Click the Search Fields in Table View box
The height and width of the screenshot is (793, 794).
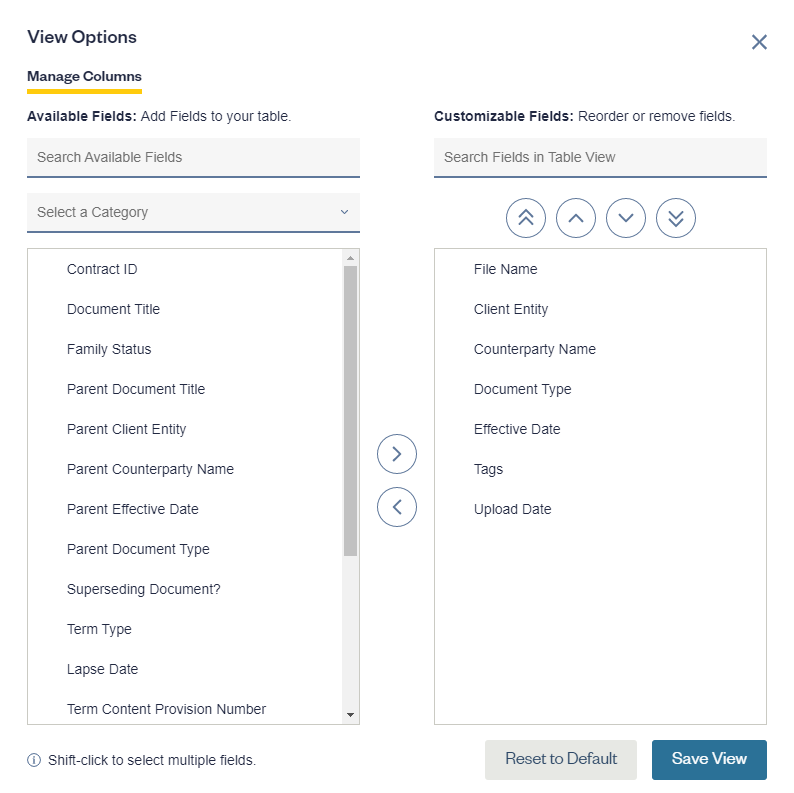[600, 158]
